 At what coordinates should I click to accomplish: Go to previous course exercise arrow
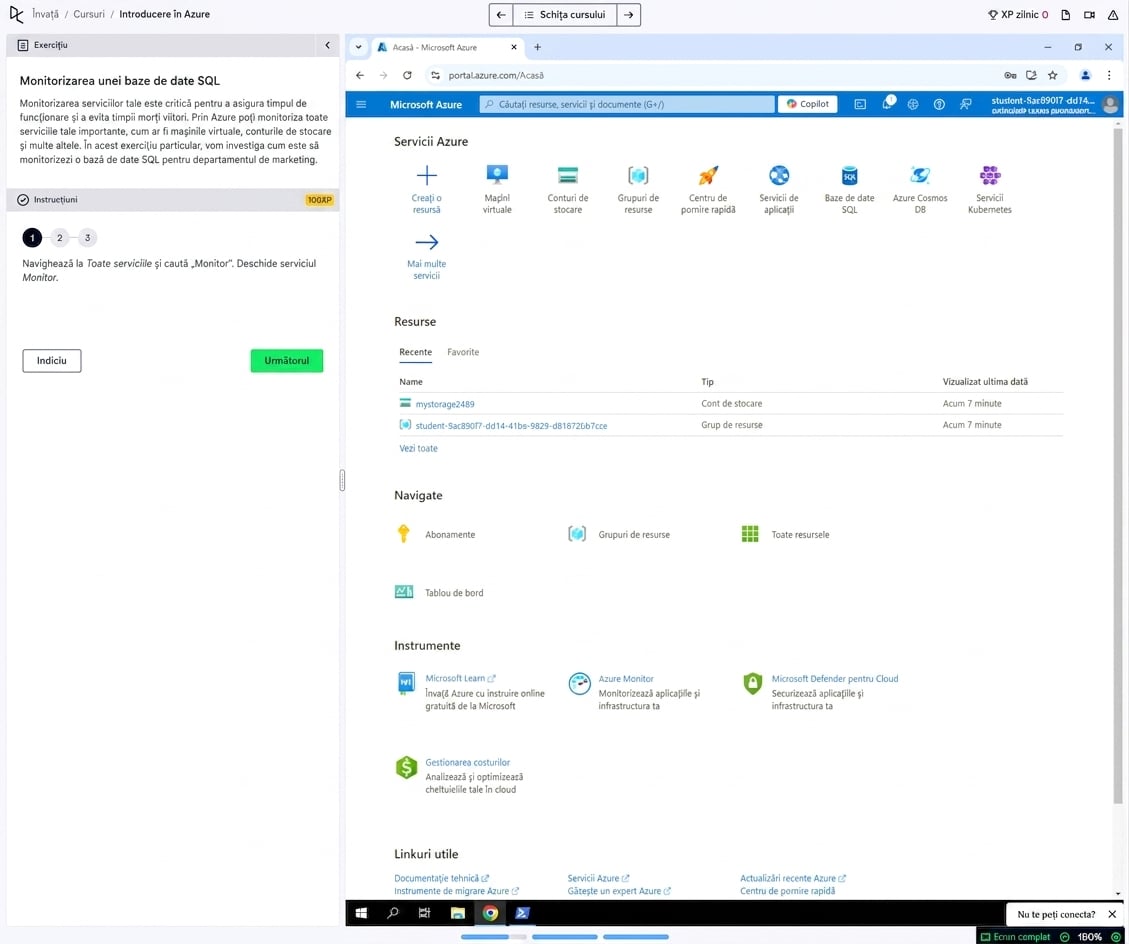(501, 14)
